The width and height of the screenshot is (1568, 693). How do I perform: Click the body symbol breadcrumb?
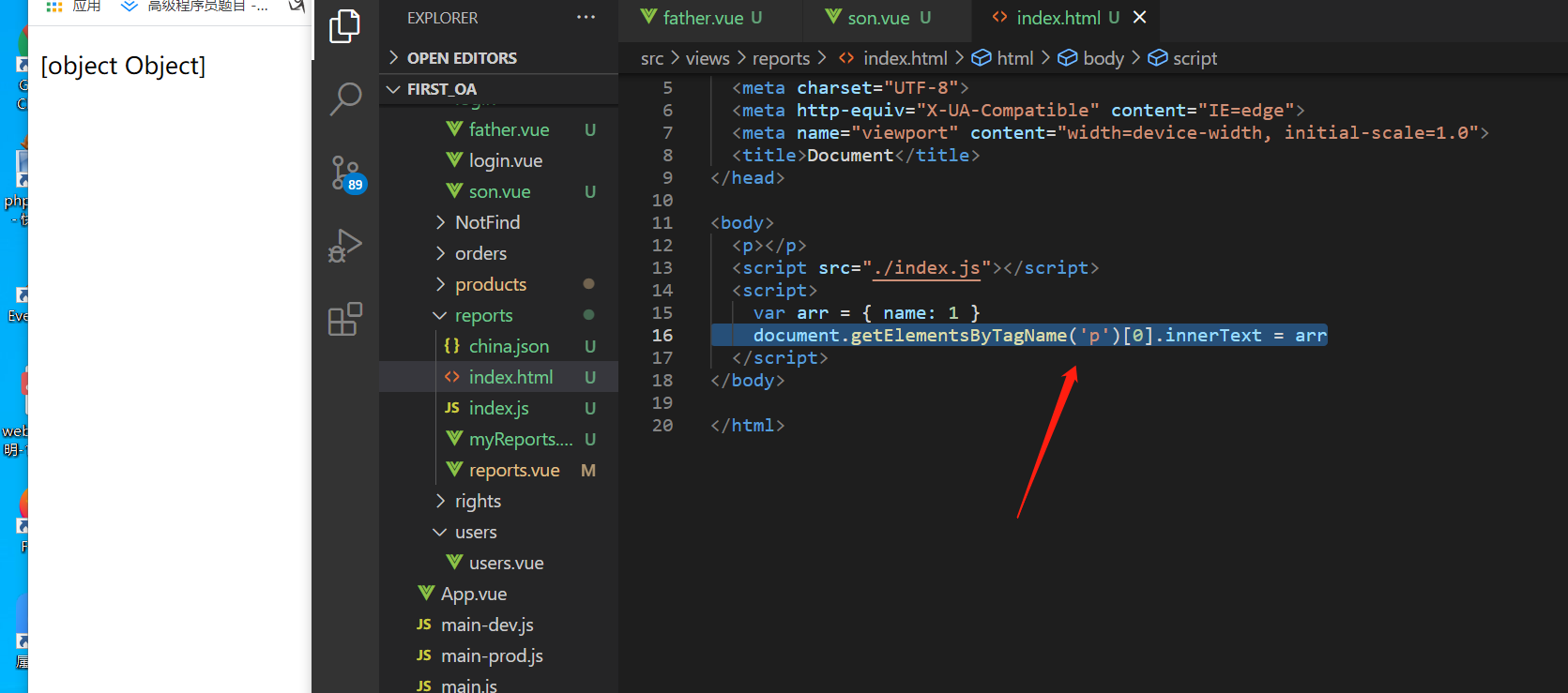click(x=1103, y=58)
